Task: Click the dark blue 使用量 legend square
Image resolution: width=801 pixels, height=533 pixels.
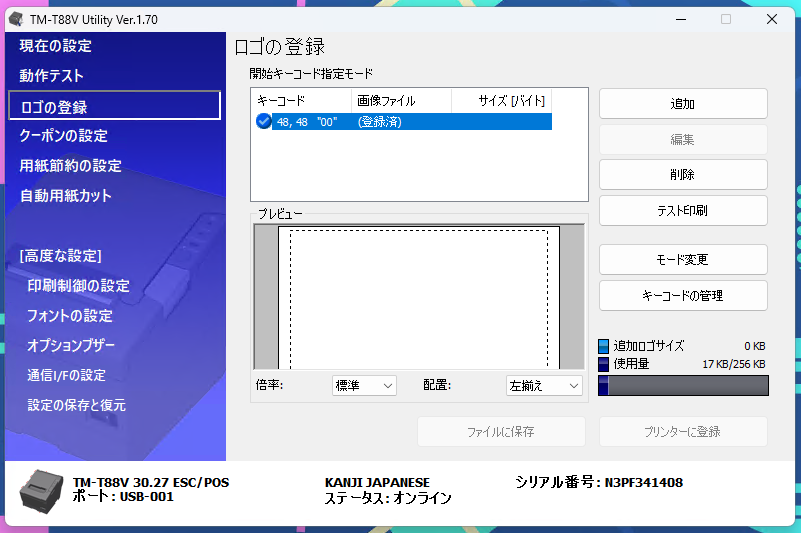Action: click(x=603, y=364)
